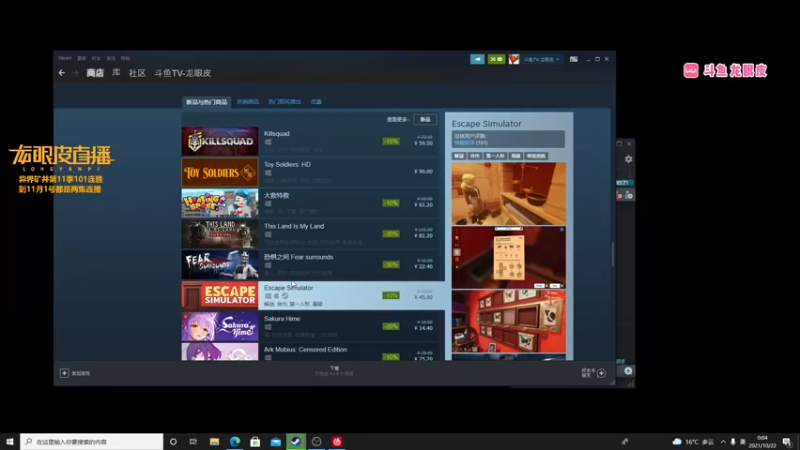The height and width of the screenshot is (450, 800).
Task: Click the Windows platform icon under Killsquad
Action: pos(268,142)
